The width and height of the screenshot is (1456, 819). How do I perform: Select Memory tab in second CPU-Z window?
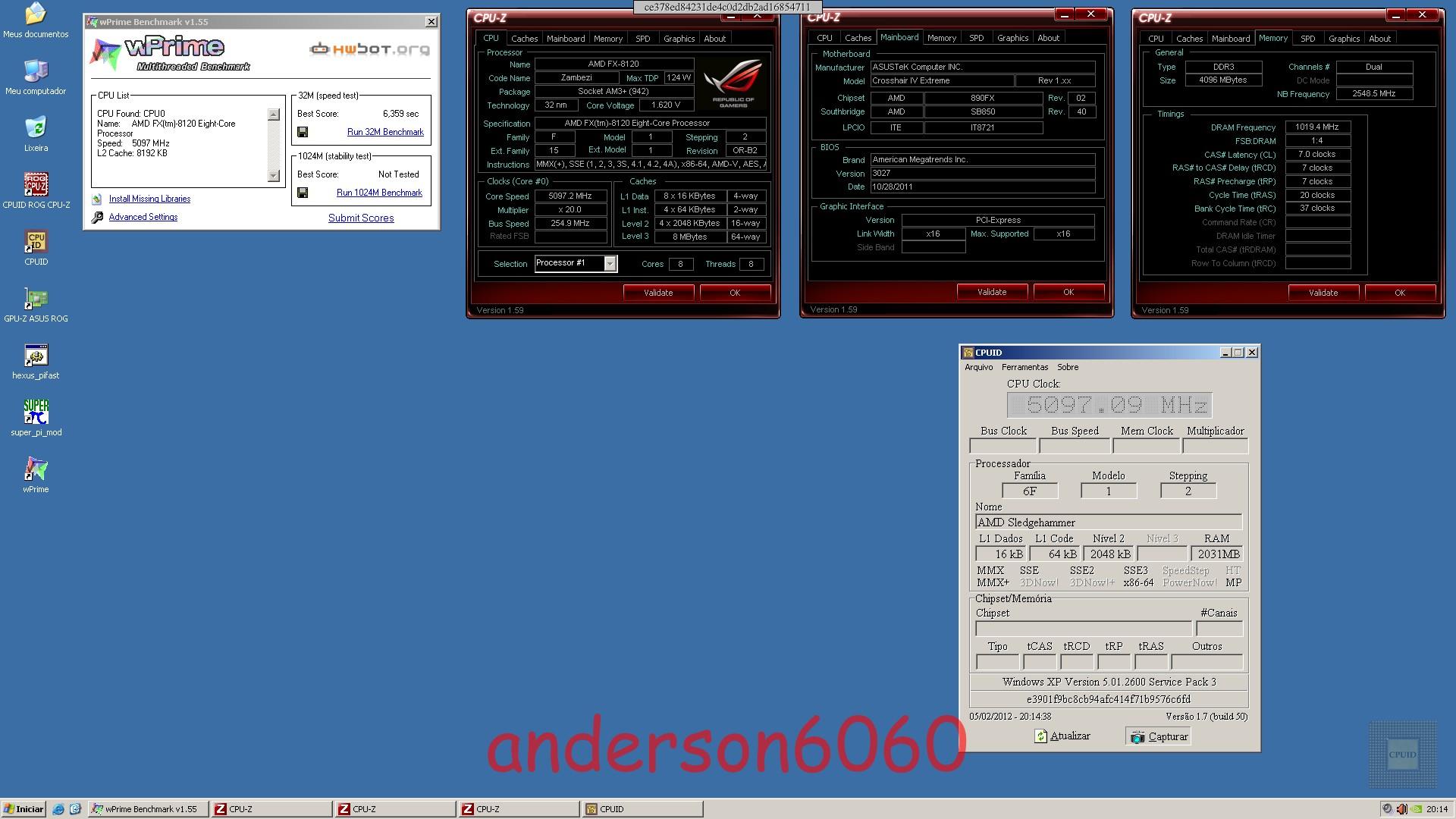point(941,38)
